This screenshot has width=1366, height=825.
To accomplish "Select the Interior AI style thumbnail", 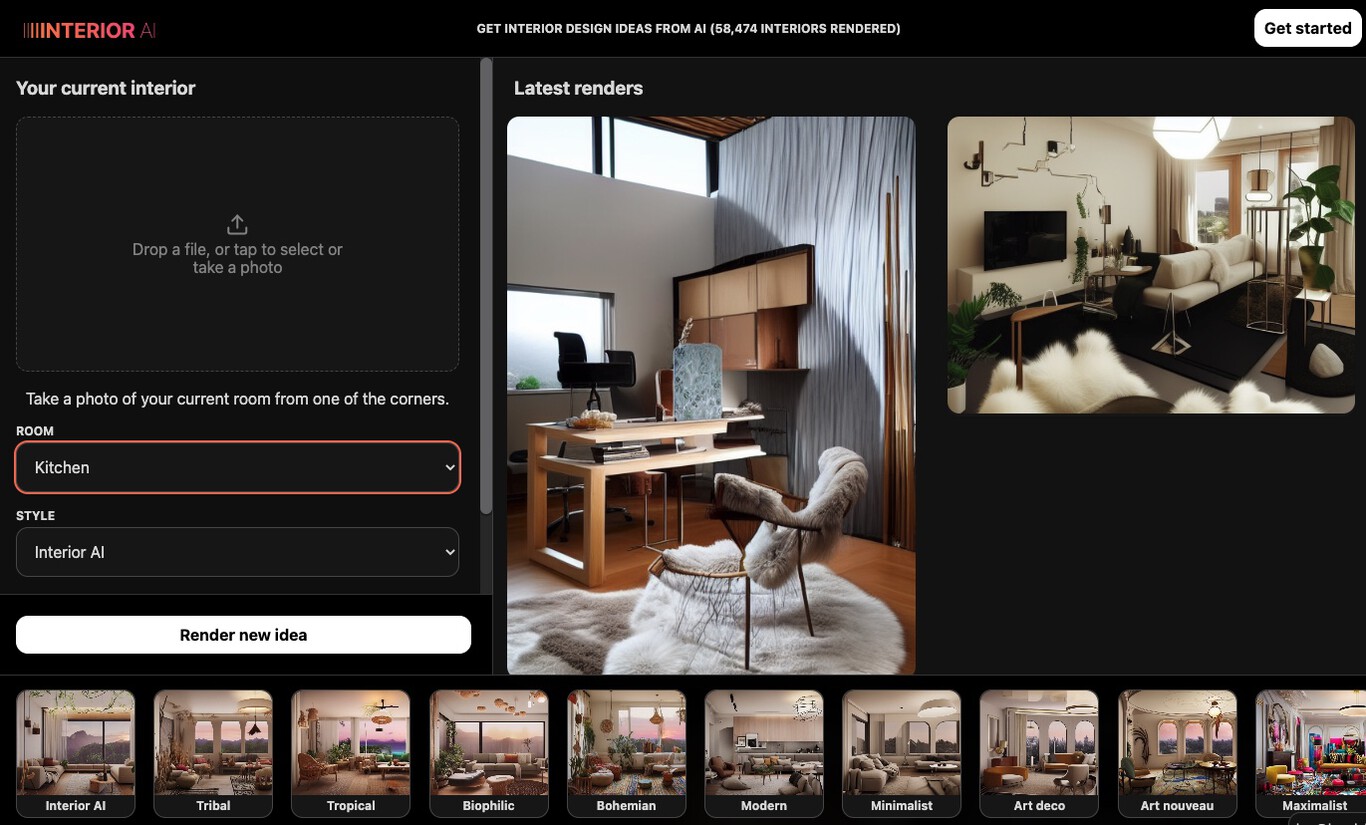I will tap(76, 752).
